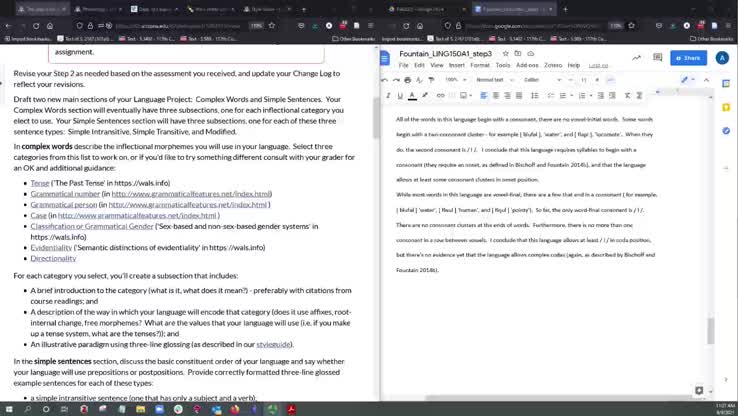Click the Windows Start button
Image resolution: width=738 pixels, height=416 pixels.
[x=8, y=409]
